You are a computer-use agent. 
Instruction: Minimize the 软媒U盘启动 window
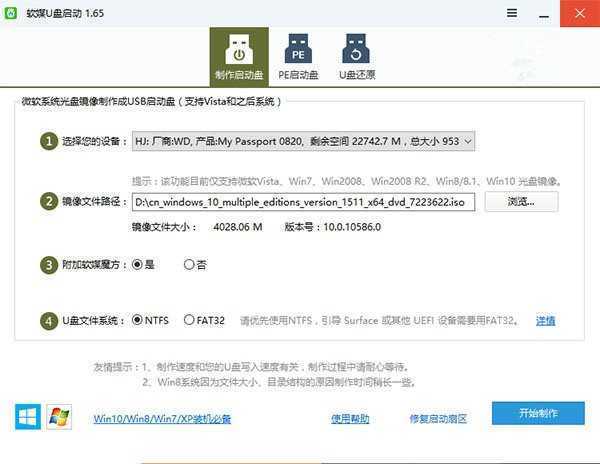[544, 13]
